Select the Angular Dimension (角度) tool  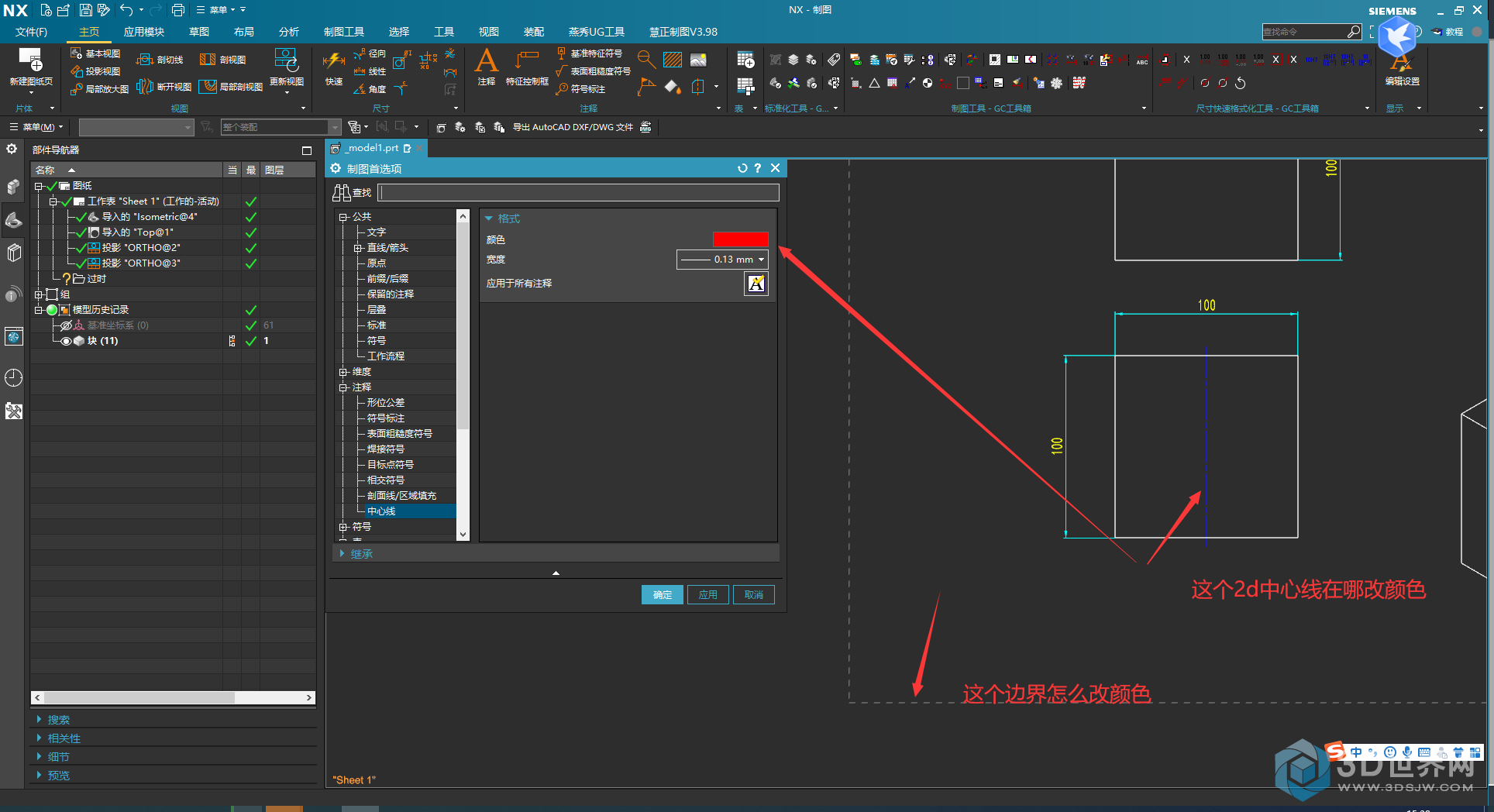(x=370, y=89)
